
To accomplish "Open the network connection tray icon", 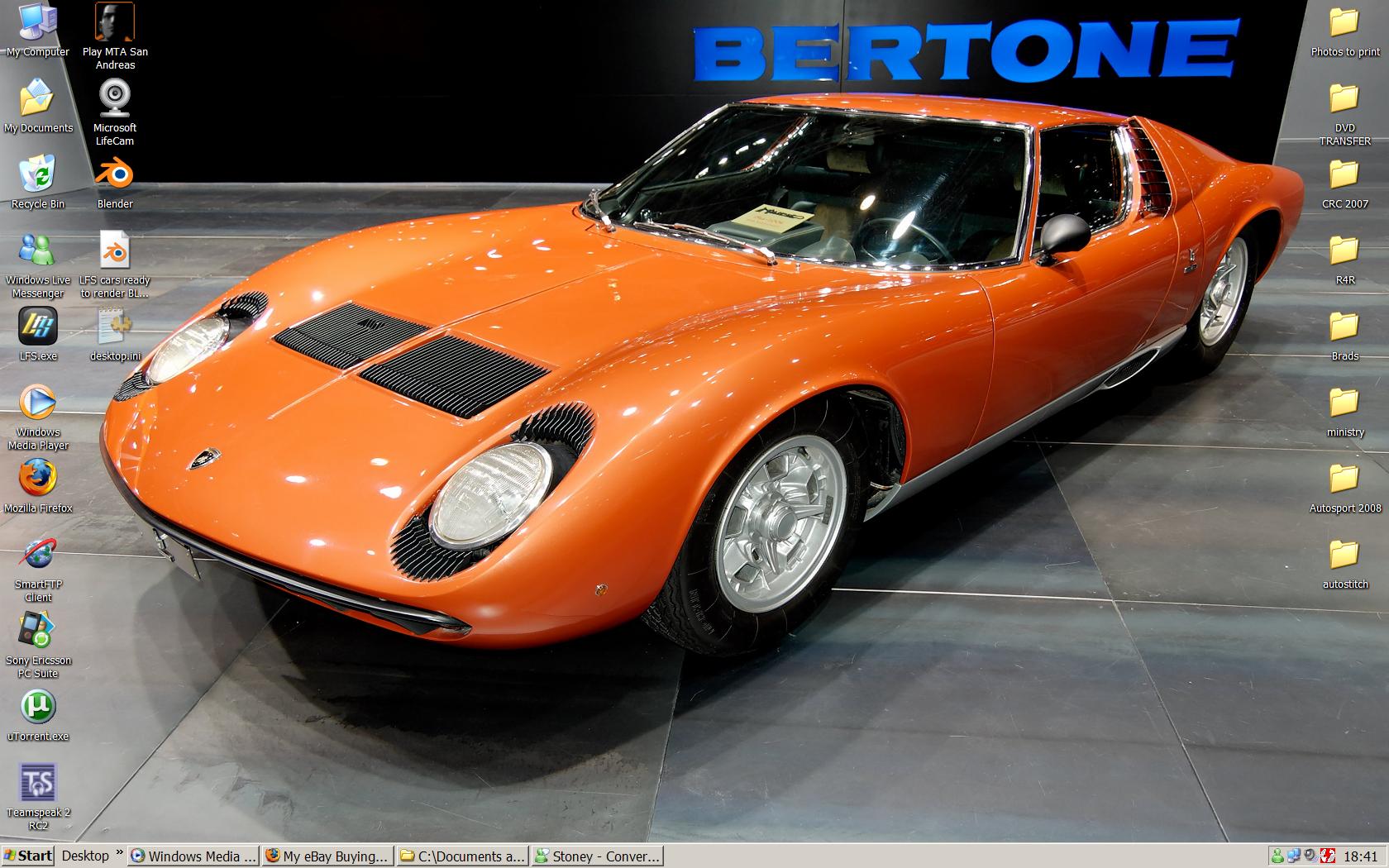I will click(x=1294, y=856).
